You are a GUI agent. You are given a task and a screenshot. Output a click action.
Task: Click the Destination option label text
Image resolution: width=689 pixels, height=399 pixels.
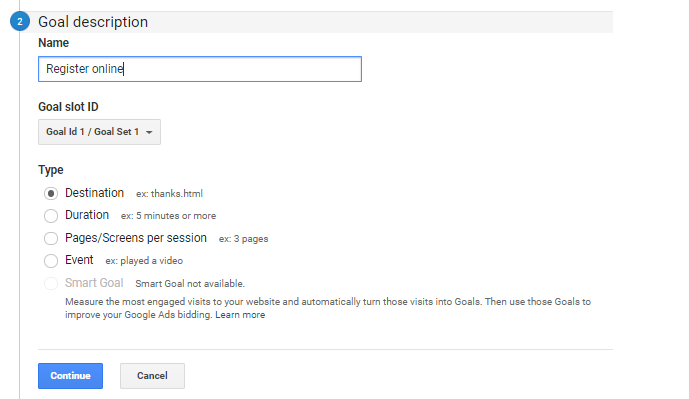click(x=94, y=193)
